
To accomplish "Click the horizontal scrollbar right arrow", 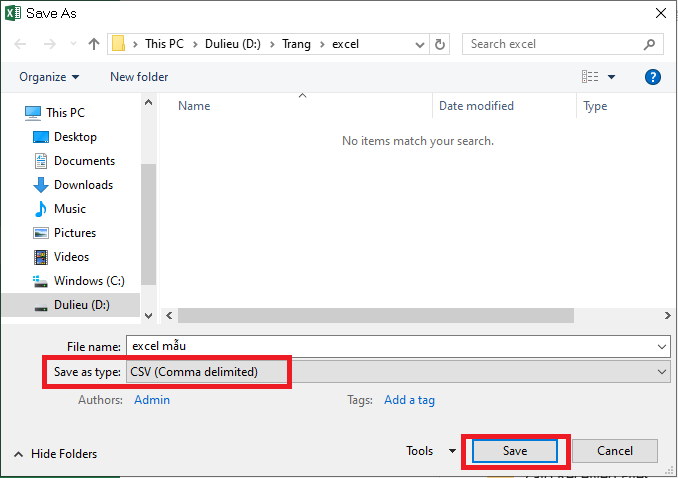I will [668, 316].
